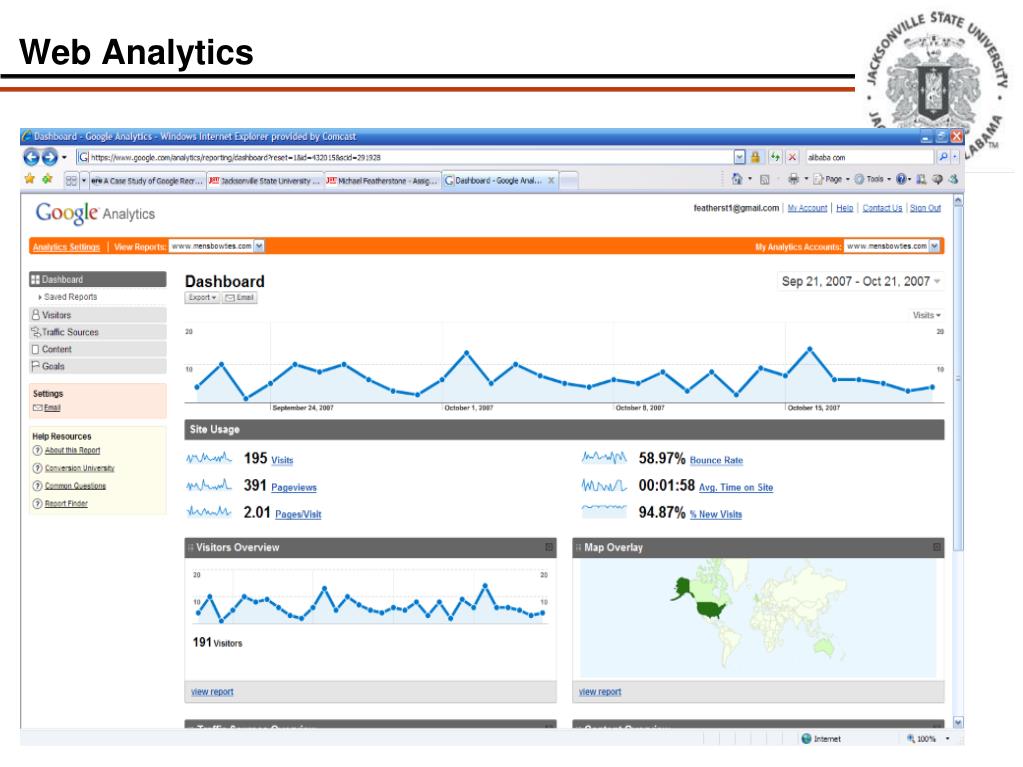This screenshot has height=767, width=1023.
Task: Add to Favorites star-plus icon
Action: point(47,179)
